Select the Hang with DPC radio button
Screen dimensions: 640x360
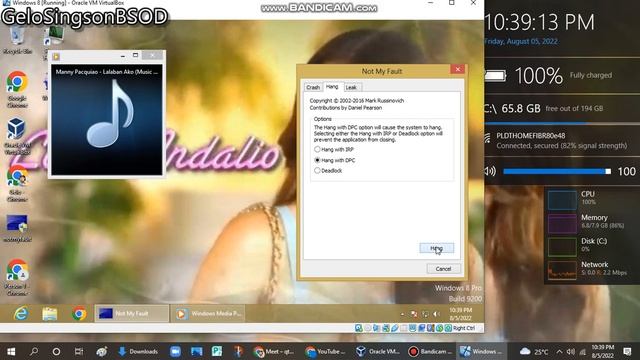pyautogui.click(x=317, y=160)
